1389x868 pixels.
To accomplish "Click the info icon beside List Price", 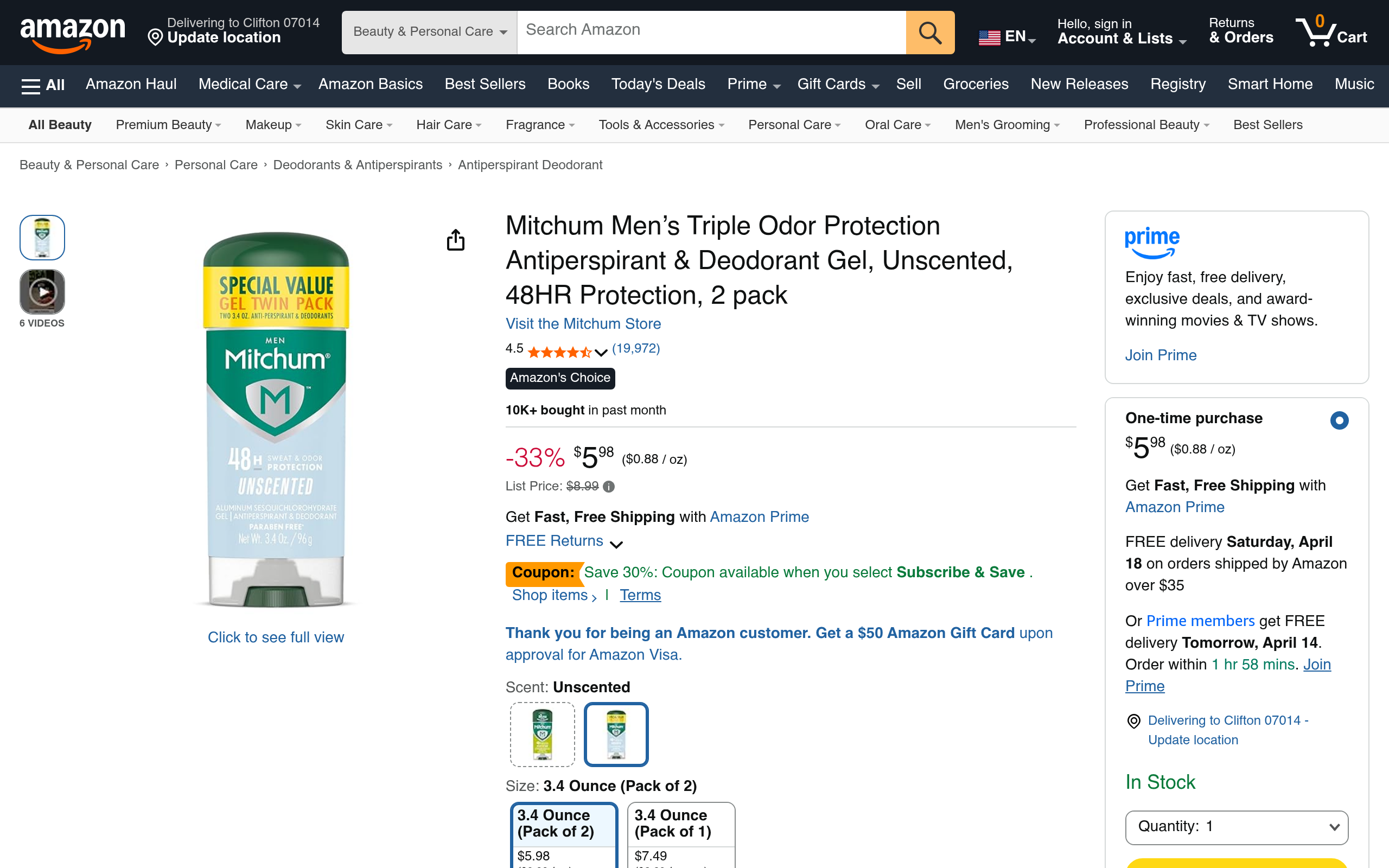I will tap(609, 487).
